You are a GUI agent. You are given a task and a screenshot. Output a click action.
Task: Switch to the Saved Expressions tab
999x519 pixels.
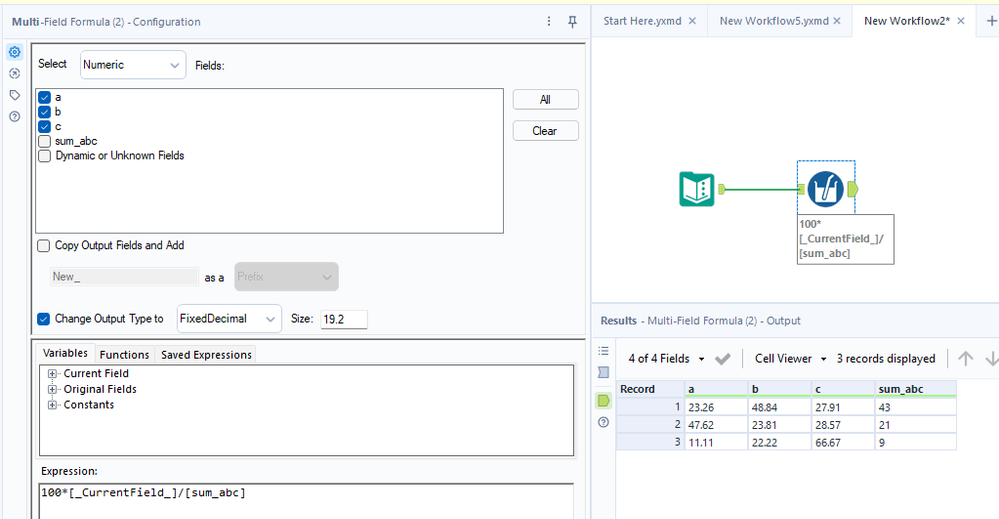tap(206, 355)
